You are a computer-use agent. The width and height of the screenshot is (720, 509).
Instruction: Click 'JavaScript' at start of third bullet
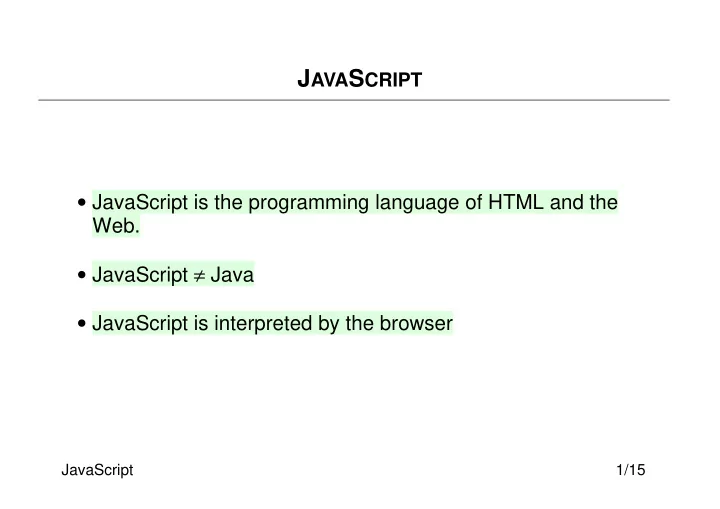click(x=140, y=324)
